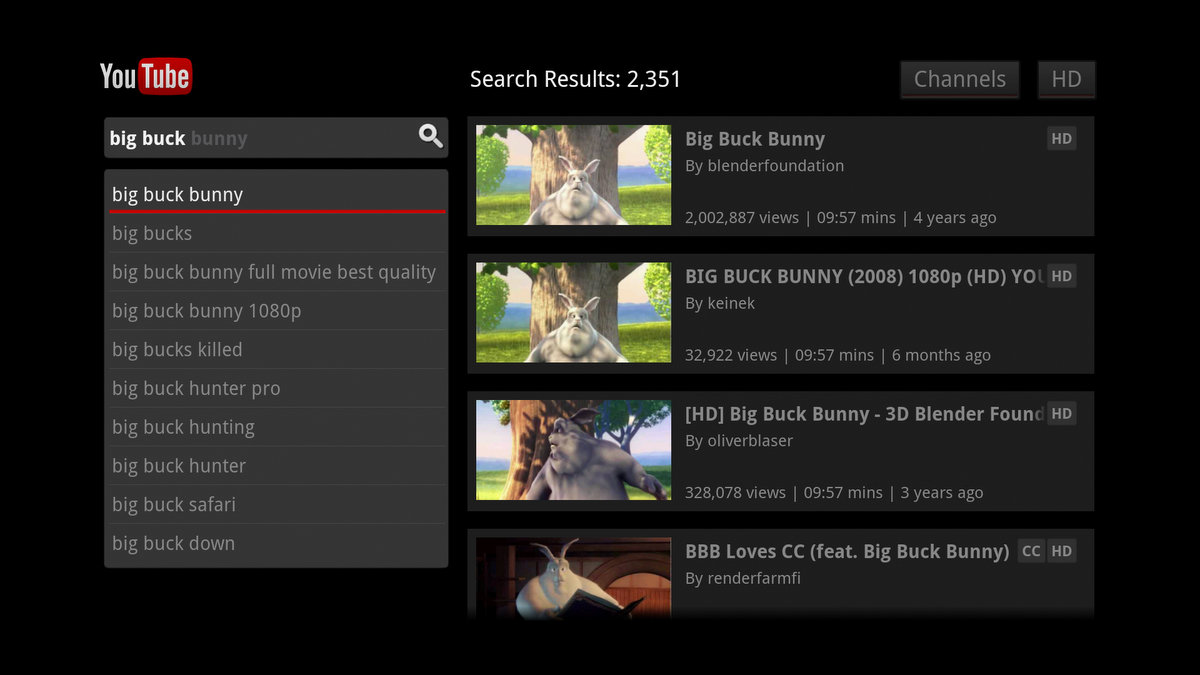The width and height of the screenshot is (1200, 675).
Task: Open "BIG BUCK BUNNY (2008) 1080p (HD)" title
Action: (864, 276)
